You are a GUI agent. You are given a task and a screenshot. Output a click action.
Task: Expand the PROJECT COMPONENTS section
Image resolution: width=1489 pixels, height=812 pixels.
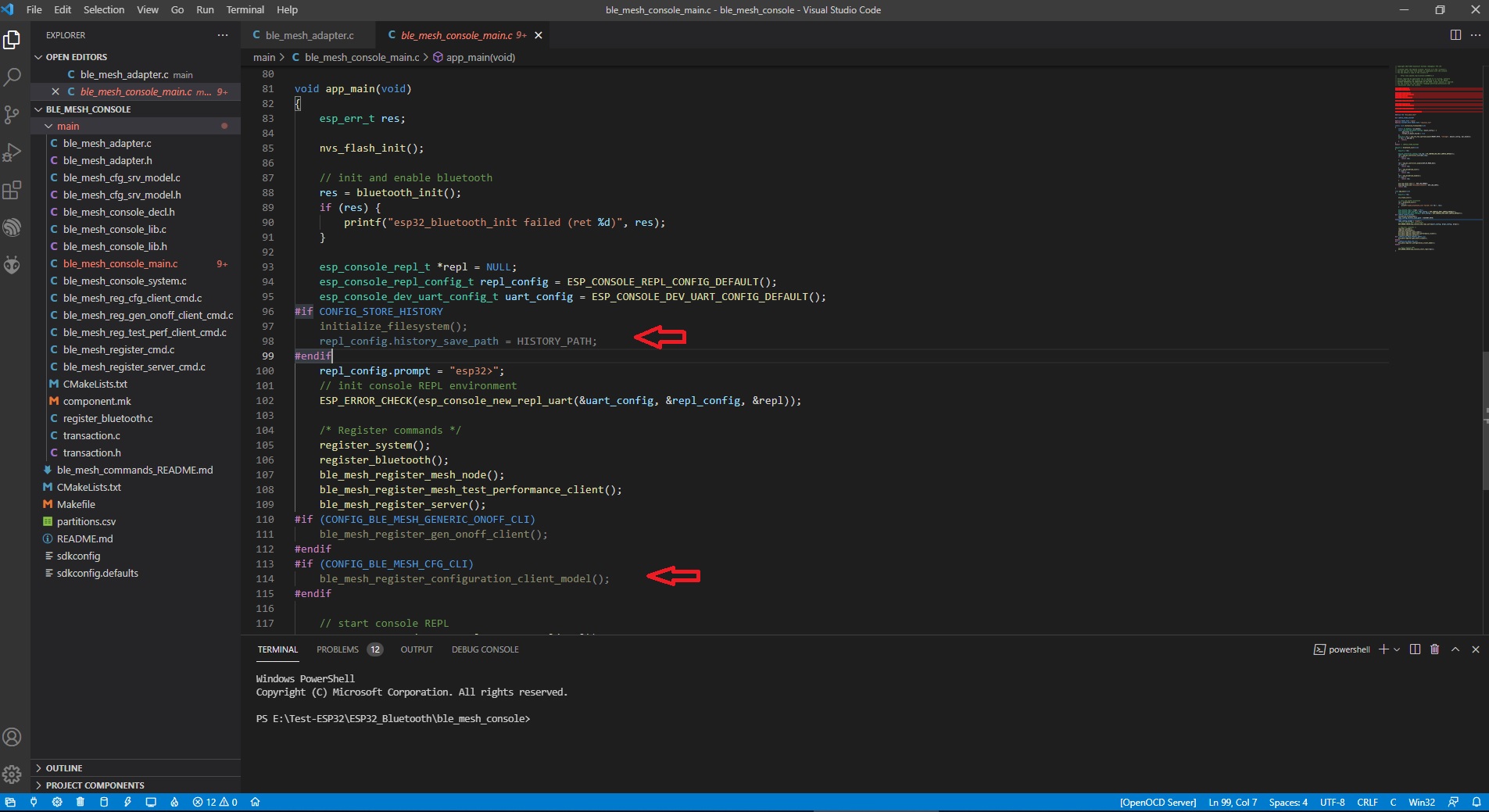point(95,785)
